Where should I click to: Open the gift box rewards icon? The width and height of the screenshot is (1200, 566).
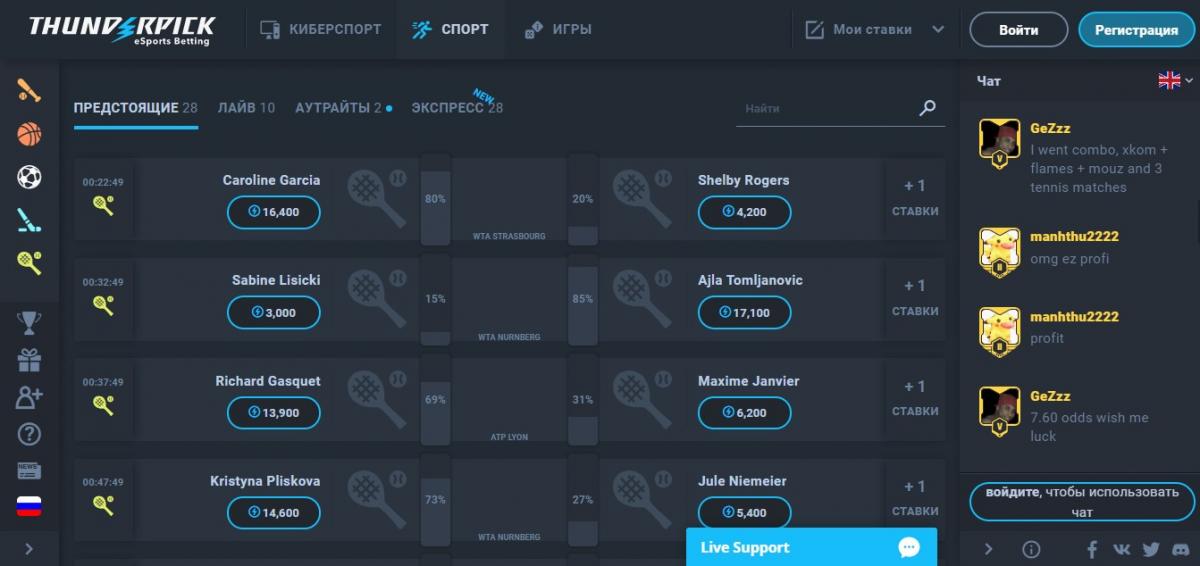(29, 360)
